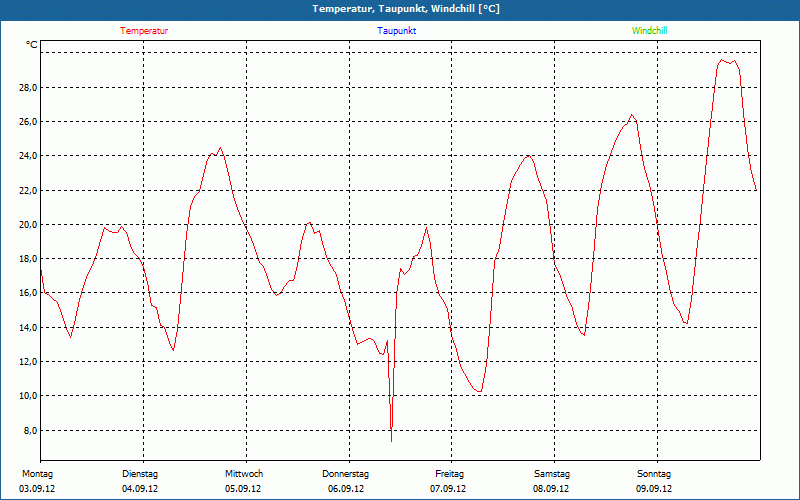Click the 20,0 y-axis value
This screenshot has width=800, height=500.
[x=28, y=224]
